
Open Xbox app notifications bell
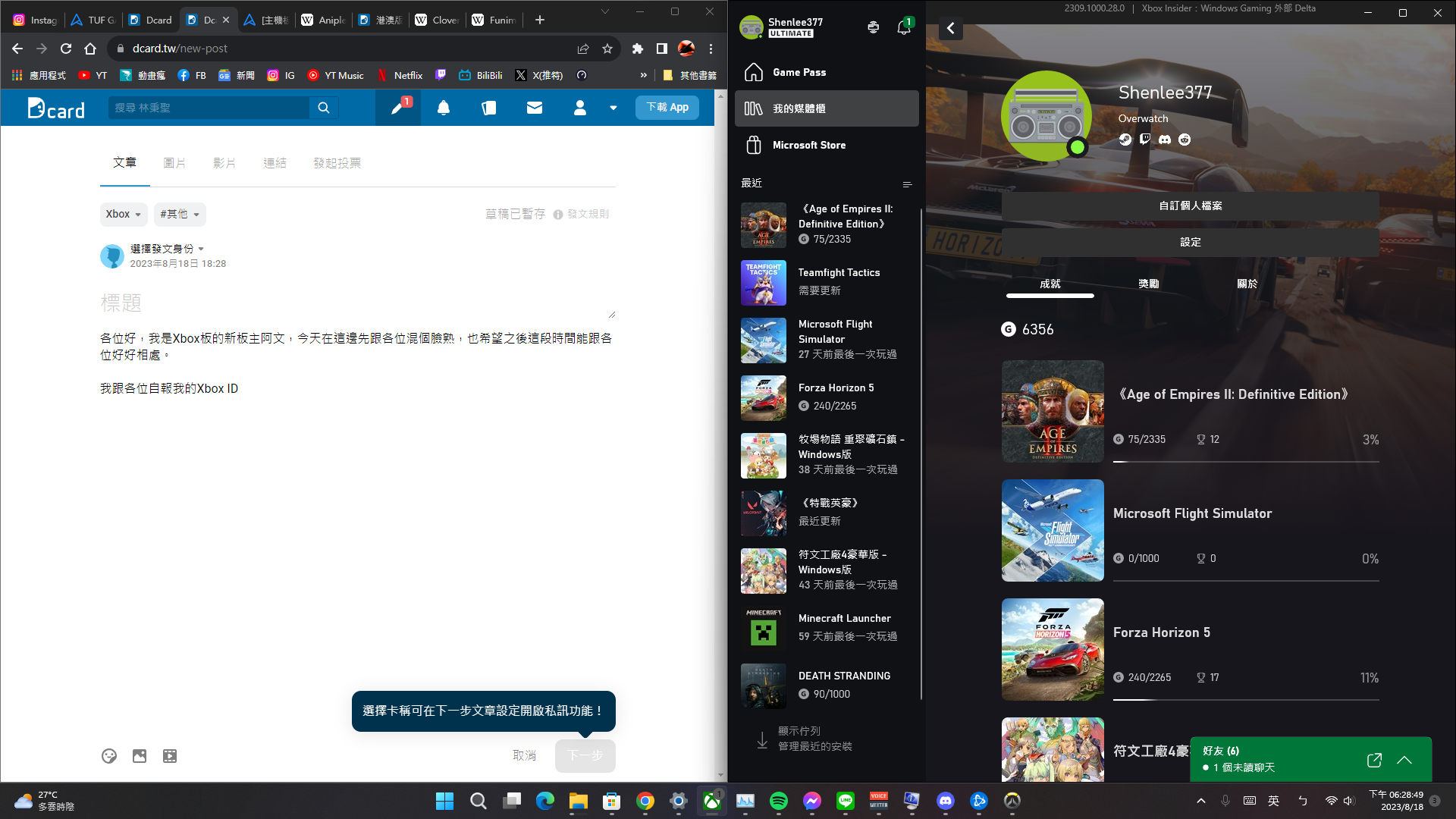[x=903, y=27]
